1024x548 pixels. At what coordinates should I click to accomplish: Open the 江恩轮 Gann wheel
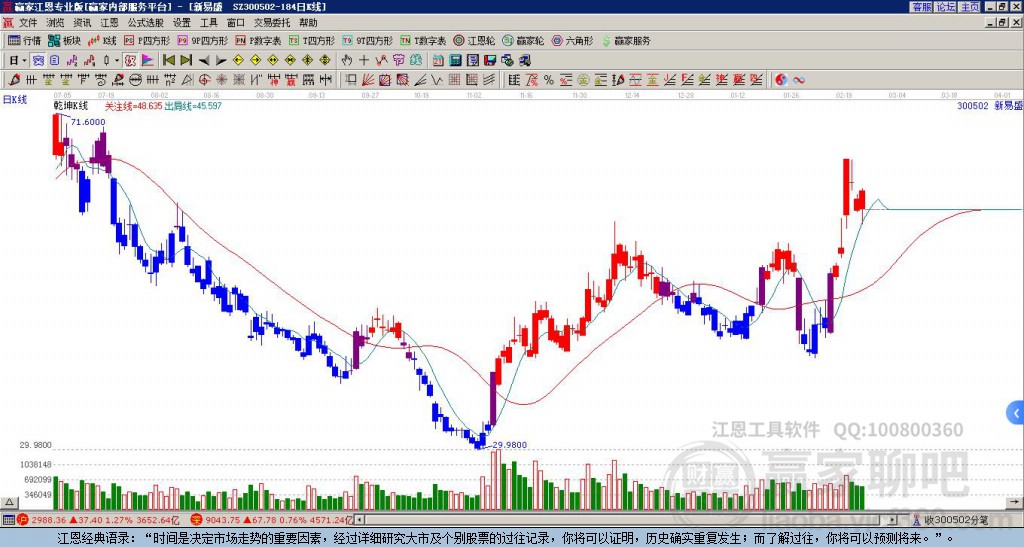pyautogui.click(x=474, y=40)
